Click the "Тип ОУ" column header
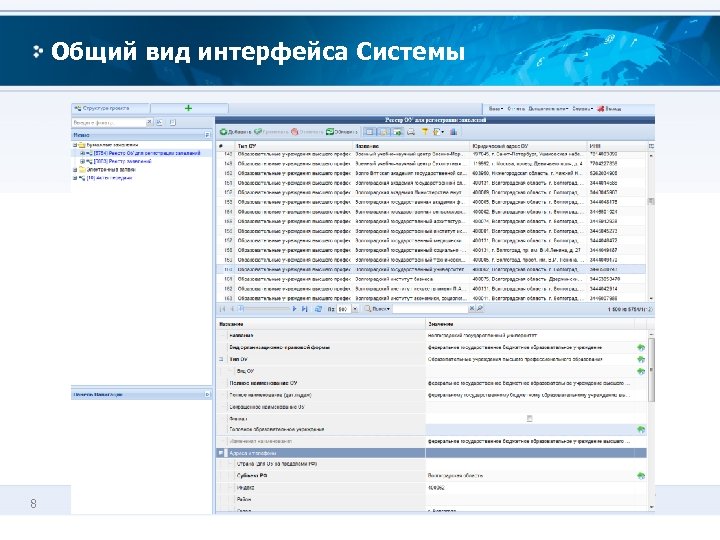The height and width of the screenshot is (540, 720). coord(294,146)
